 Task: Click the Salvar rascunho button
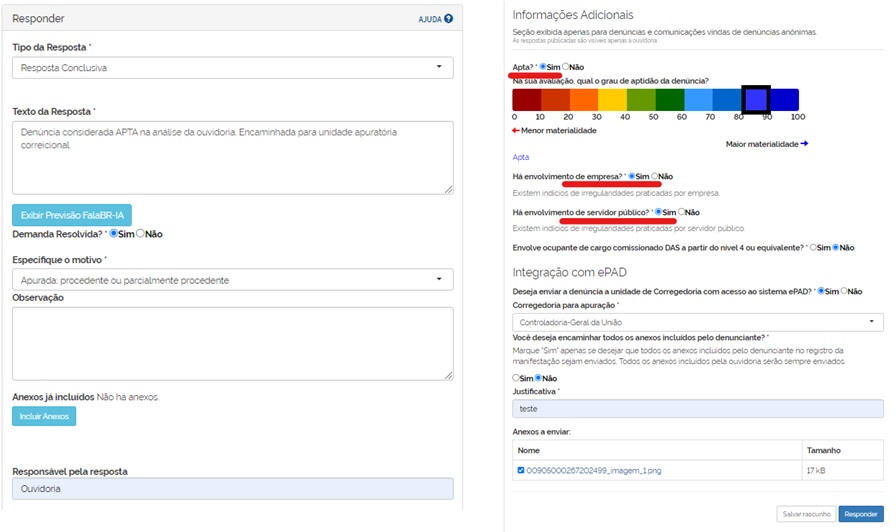(x=805, y=514)
